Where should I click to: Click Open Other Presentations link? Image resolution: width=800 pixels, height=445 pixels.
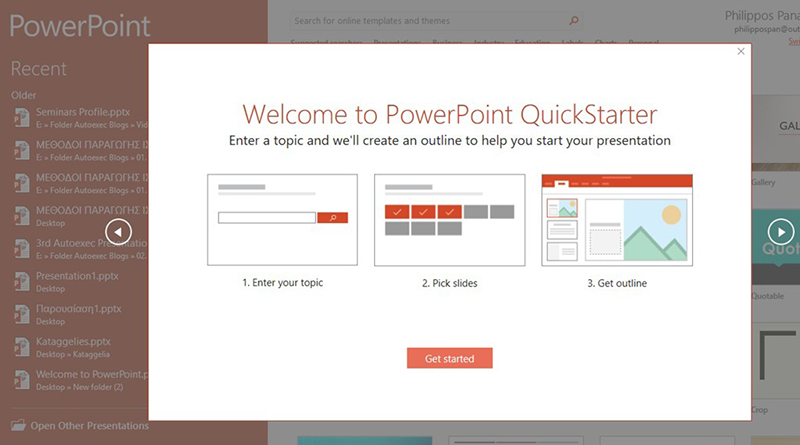click(x=89, y=426)
